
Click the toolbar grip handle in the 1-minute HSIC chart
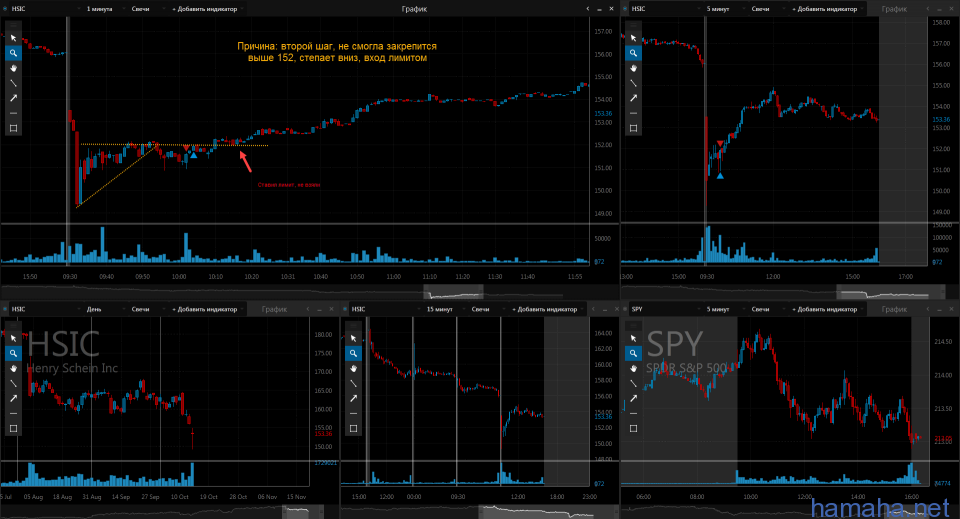coord(13,25)
